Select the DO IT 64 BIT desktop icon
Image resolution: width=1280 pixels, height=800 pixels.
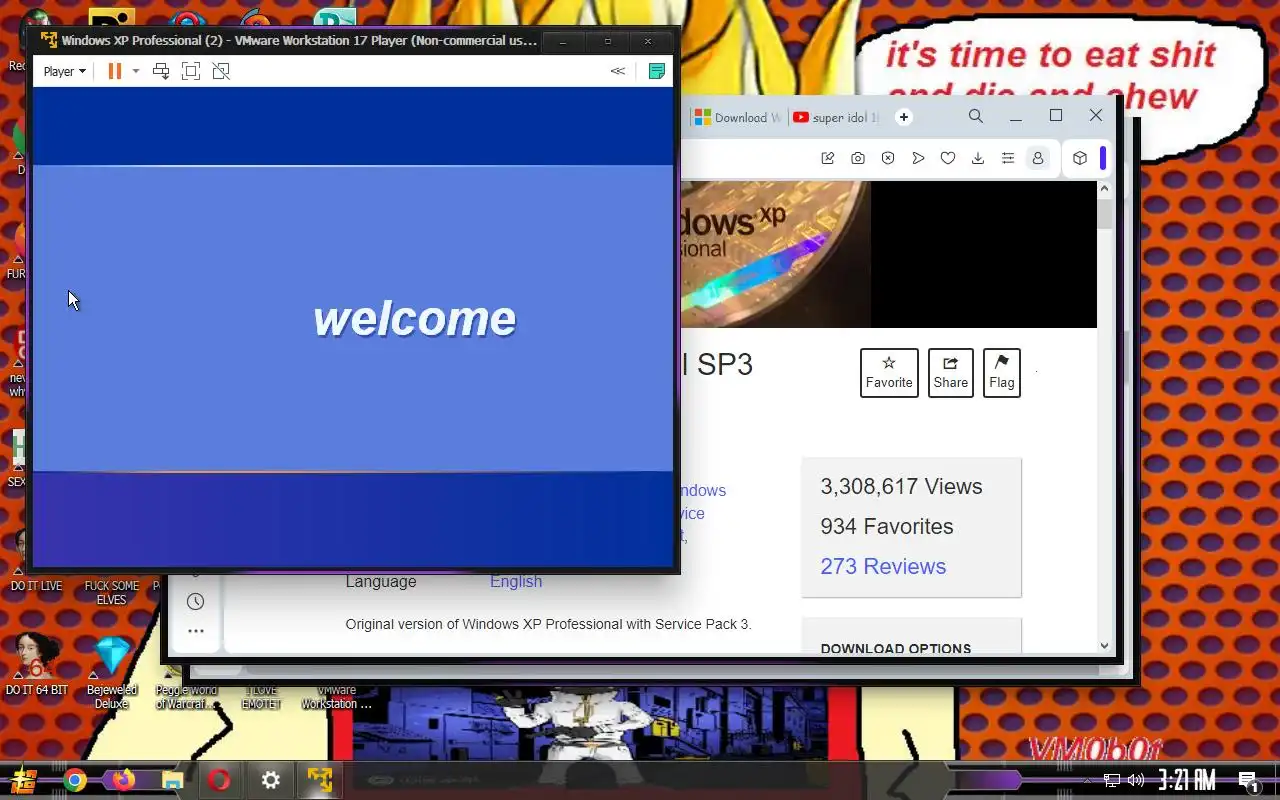tap(37, 663)
